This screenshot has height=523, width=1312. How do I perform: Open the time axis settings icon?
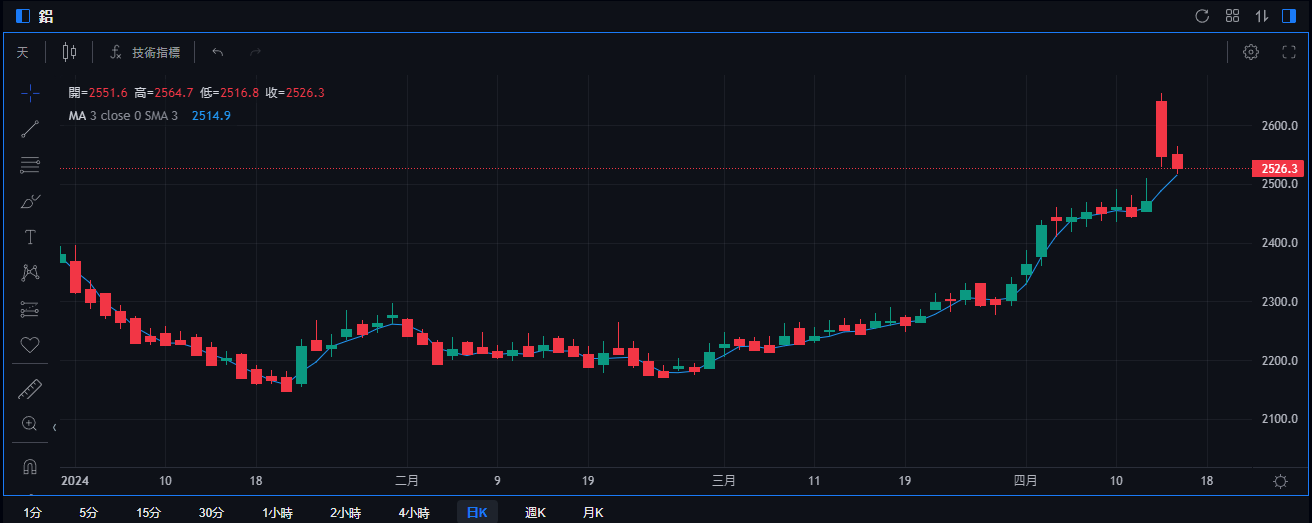coord(1280,481)
